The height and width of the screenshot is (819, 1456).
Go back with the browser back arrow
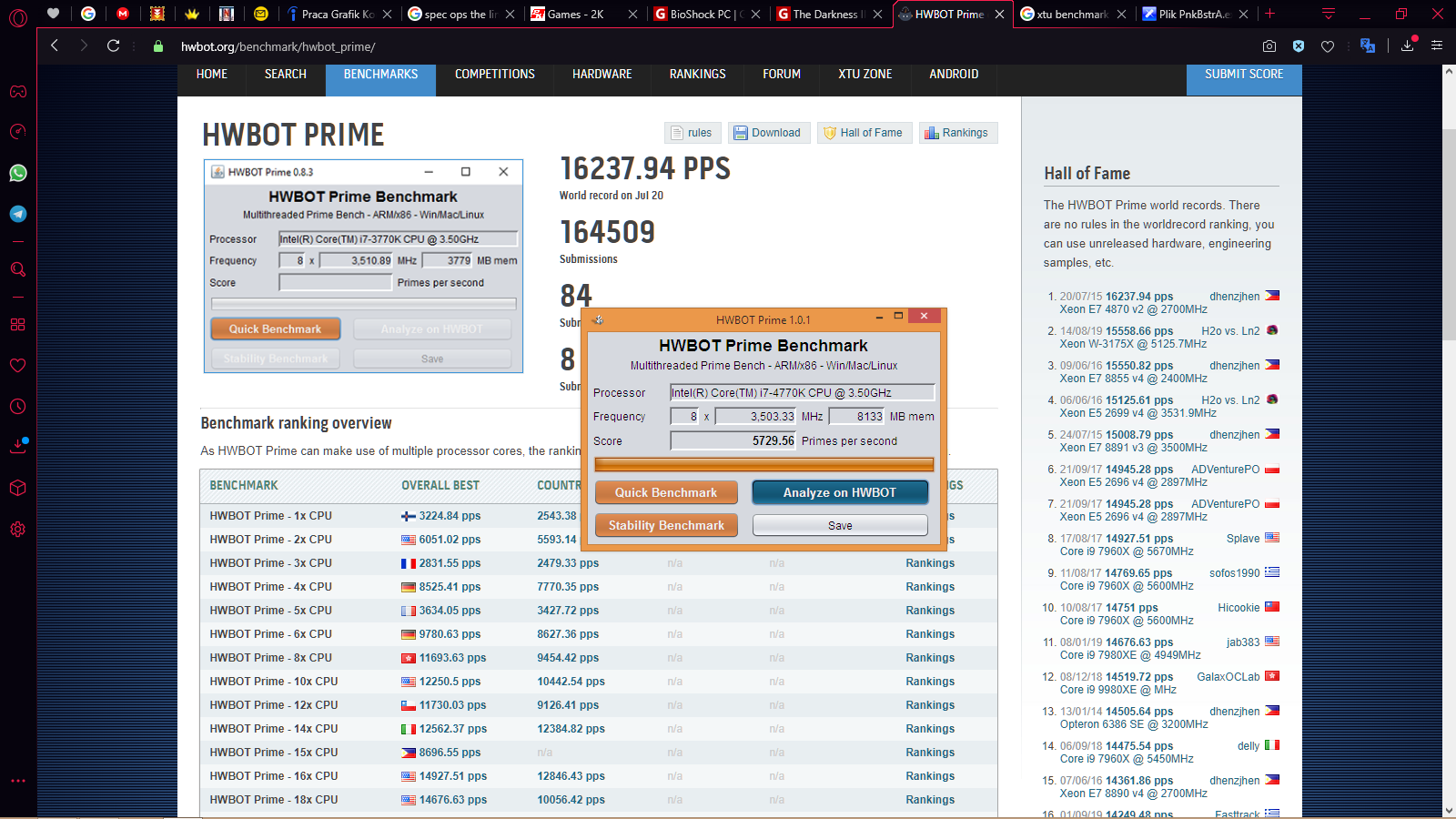tap(55, 45)
